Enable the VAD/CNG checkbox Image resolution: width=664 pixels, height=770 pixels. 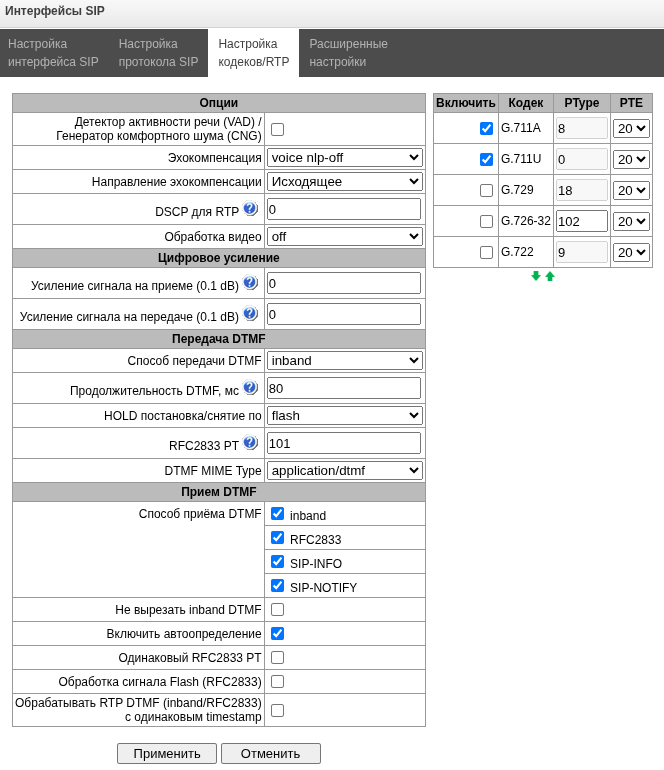[277, 129]
